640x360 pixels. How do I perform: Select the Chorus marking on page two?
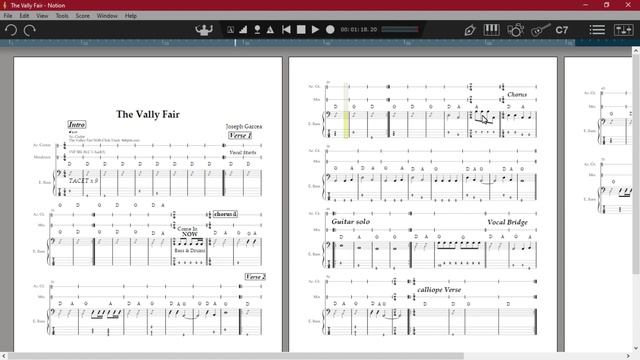(517, 94)
